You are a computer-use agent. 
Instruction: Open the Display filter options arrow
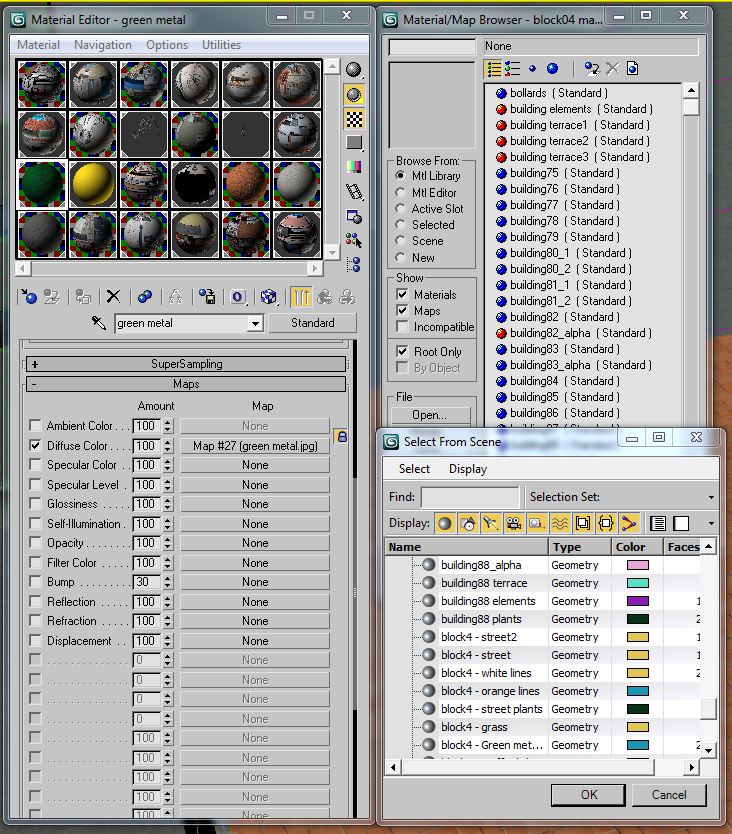(x=711, y=523)
